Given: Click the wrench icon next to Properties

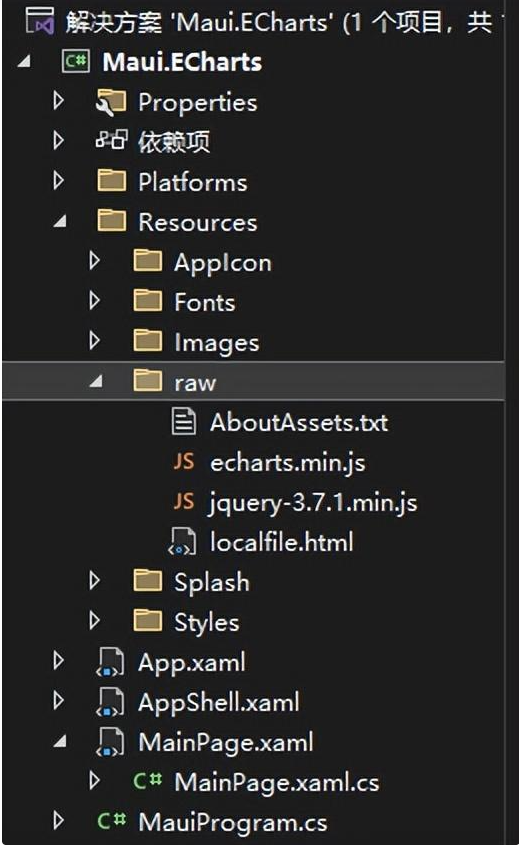Looking at the screenshot, I should [x=110, y=103].
